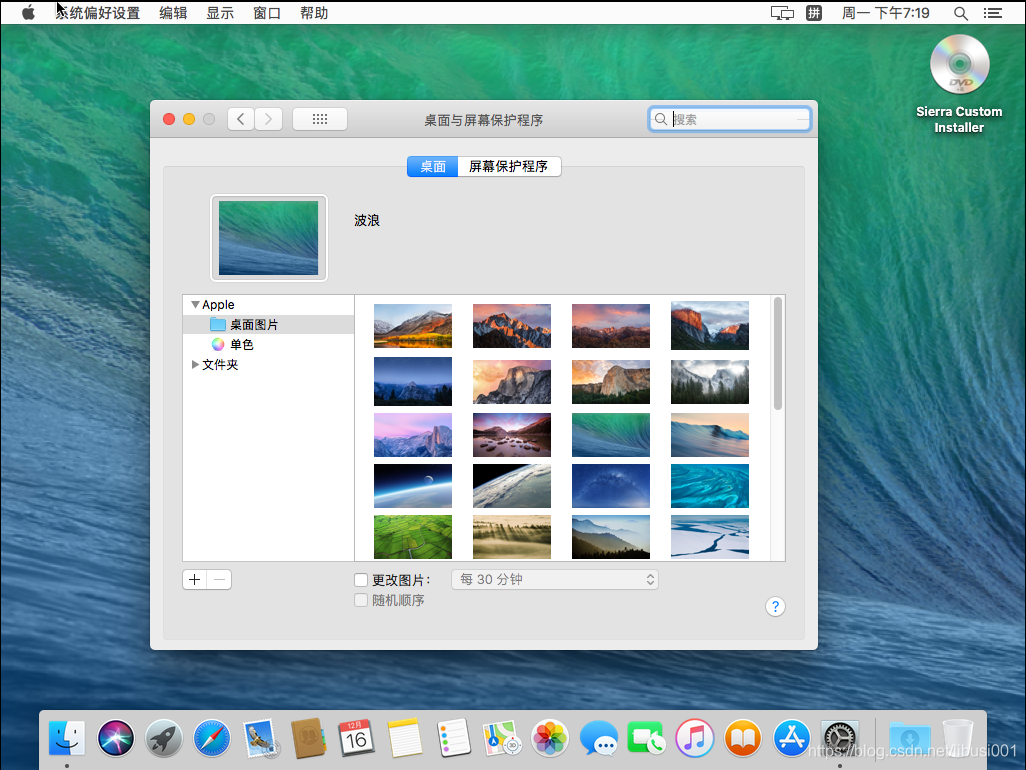This screenshot has height=770, width=1026.
Task: Select the 桌面图片 folder in sidebar
Action: pyautogui.click(x=254, y=325)
